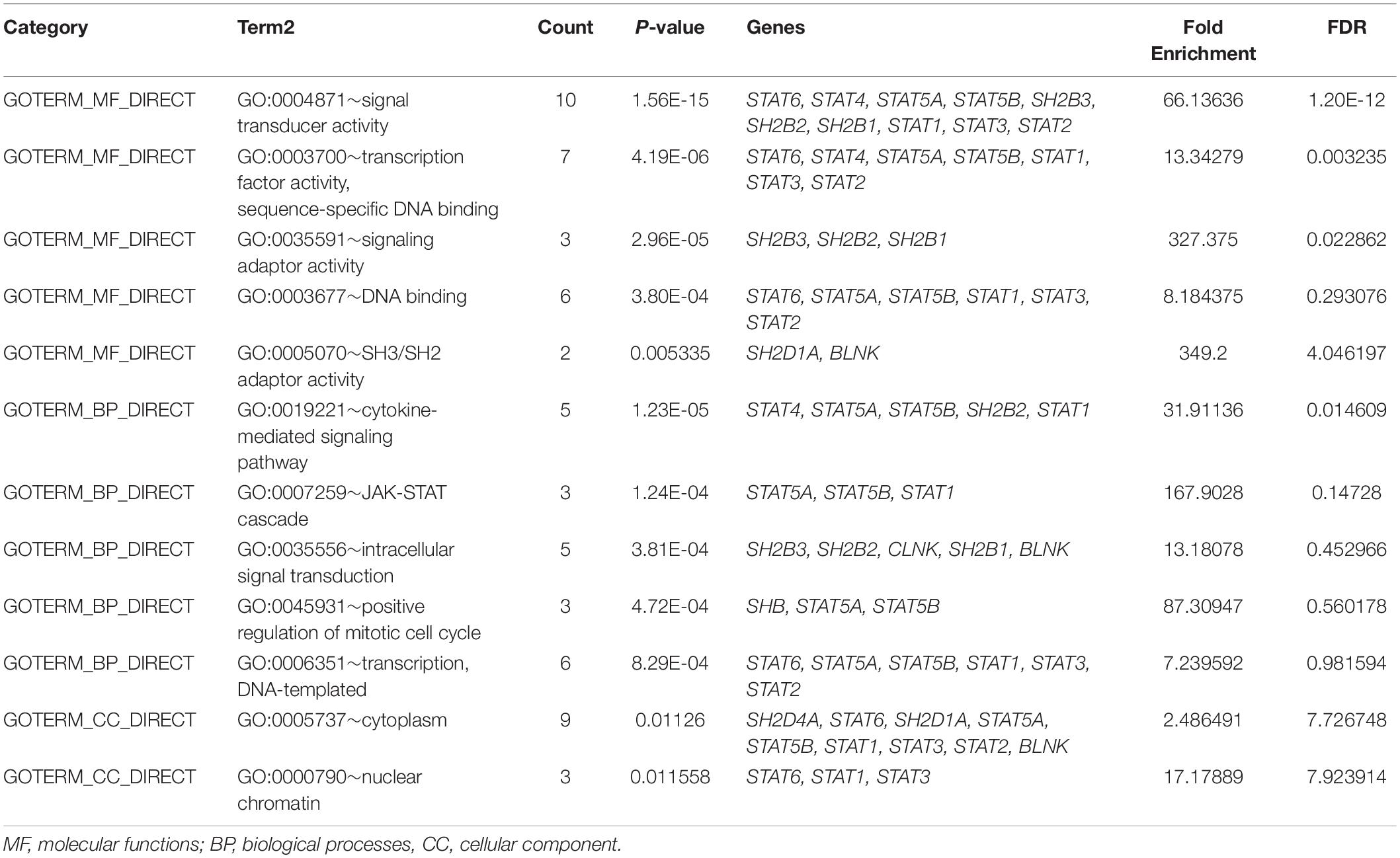Click FDR value 0.560178
Image resolution: width=1400 pixels, height=858 pixels.
(x=1346, y=607)
